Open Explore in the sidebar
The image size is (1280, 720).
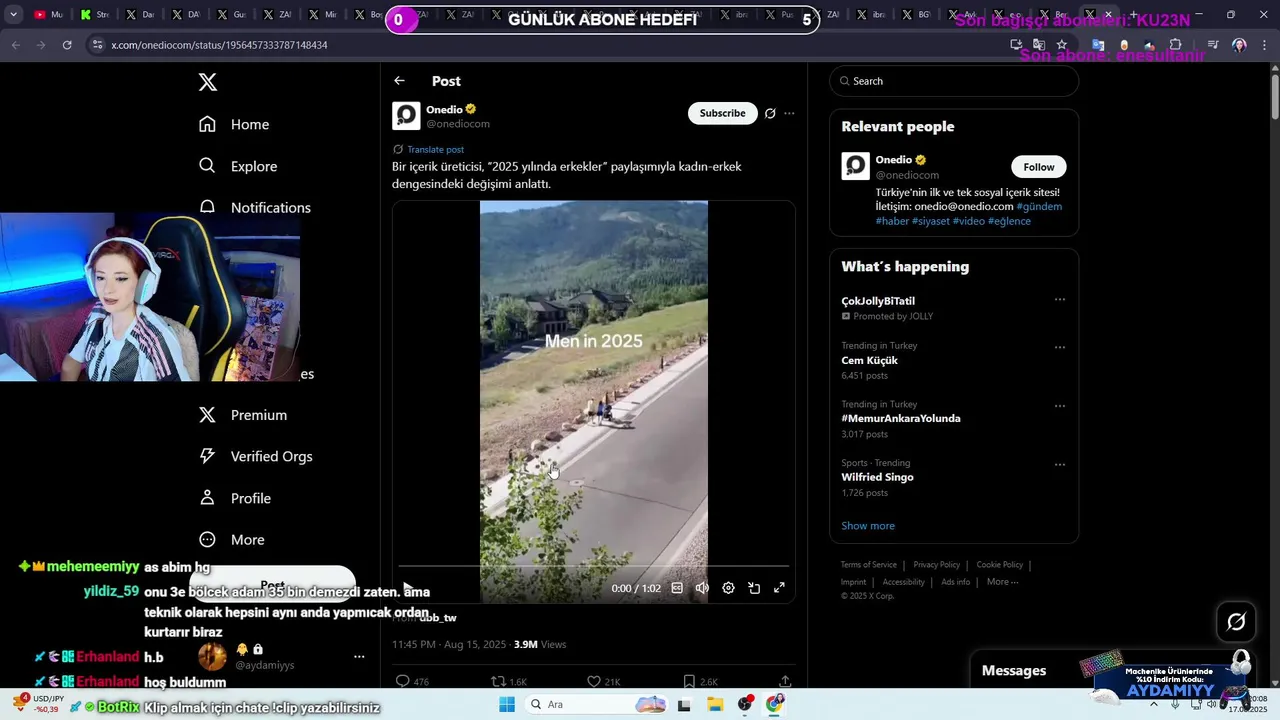(x=238, y=166)
